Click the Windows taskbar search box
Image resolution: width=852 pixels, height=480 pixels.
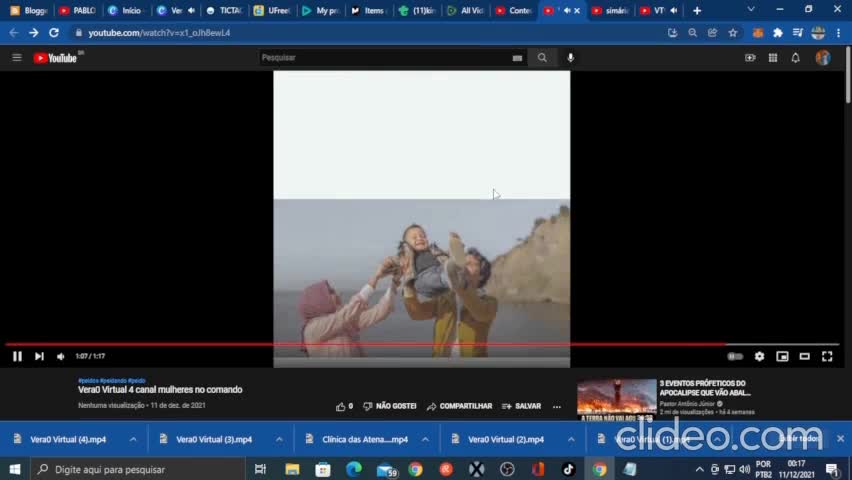139,469
